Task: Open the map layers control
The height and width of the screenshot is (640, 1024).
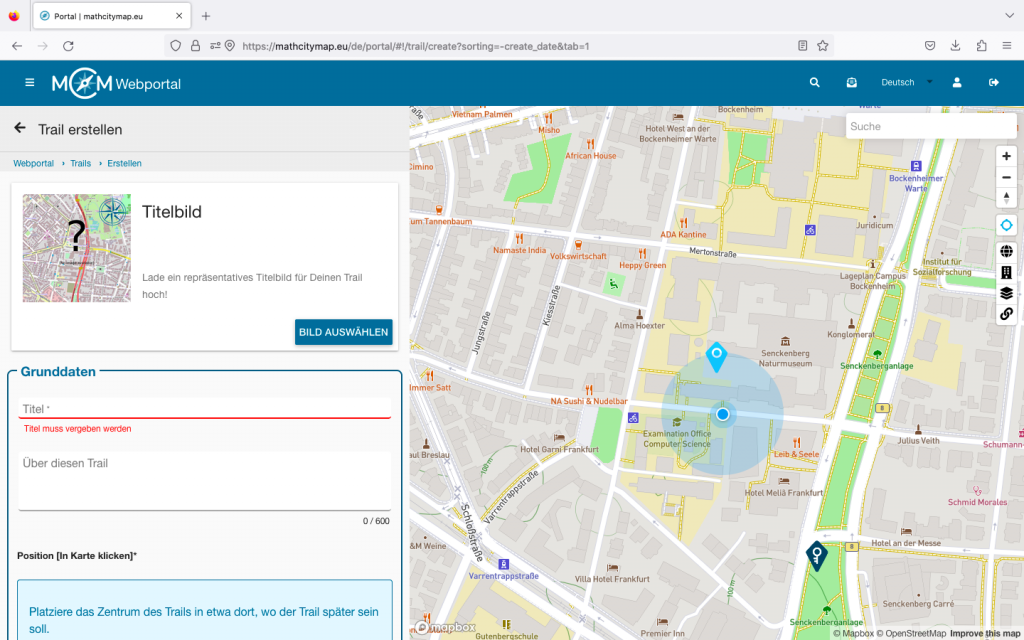Action: [1006, 293]
